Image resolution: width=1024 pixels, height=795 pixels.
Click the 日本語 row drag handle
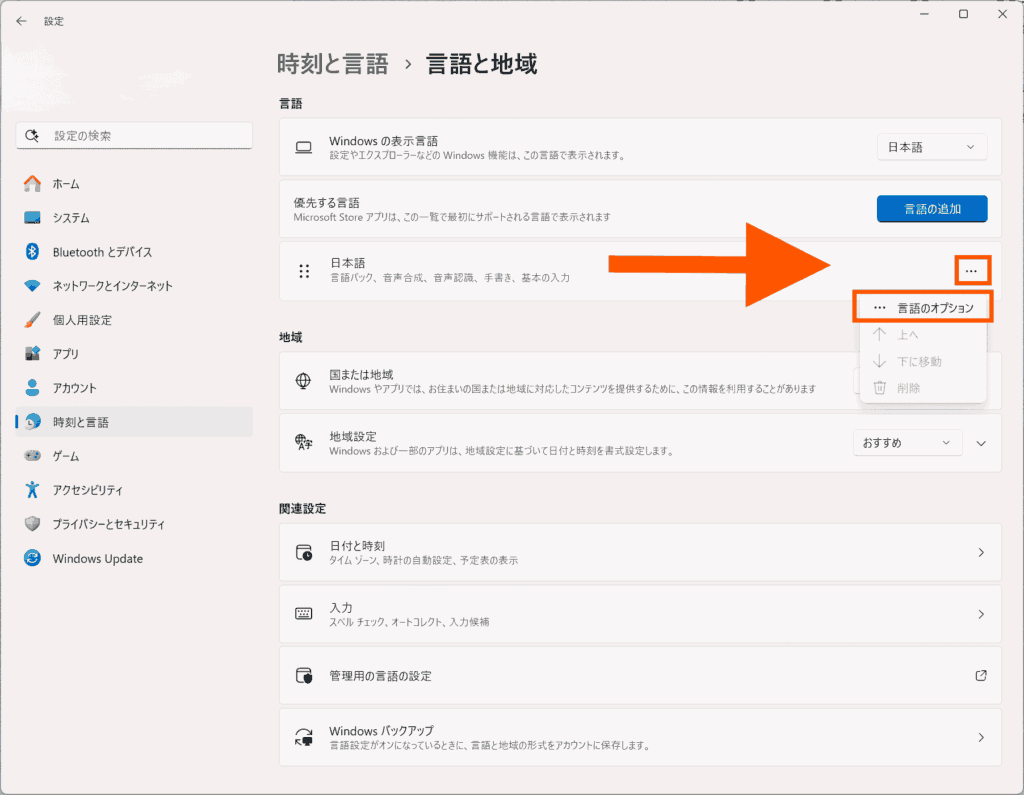[304, 271]
